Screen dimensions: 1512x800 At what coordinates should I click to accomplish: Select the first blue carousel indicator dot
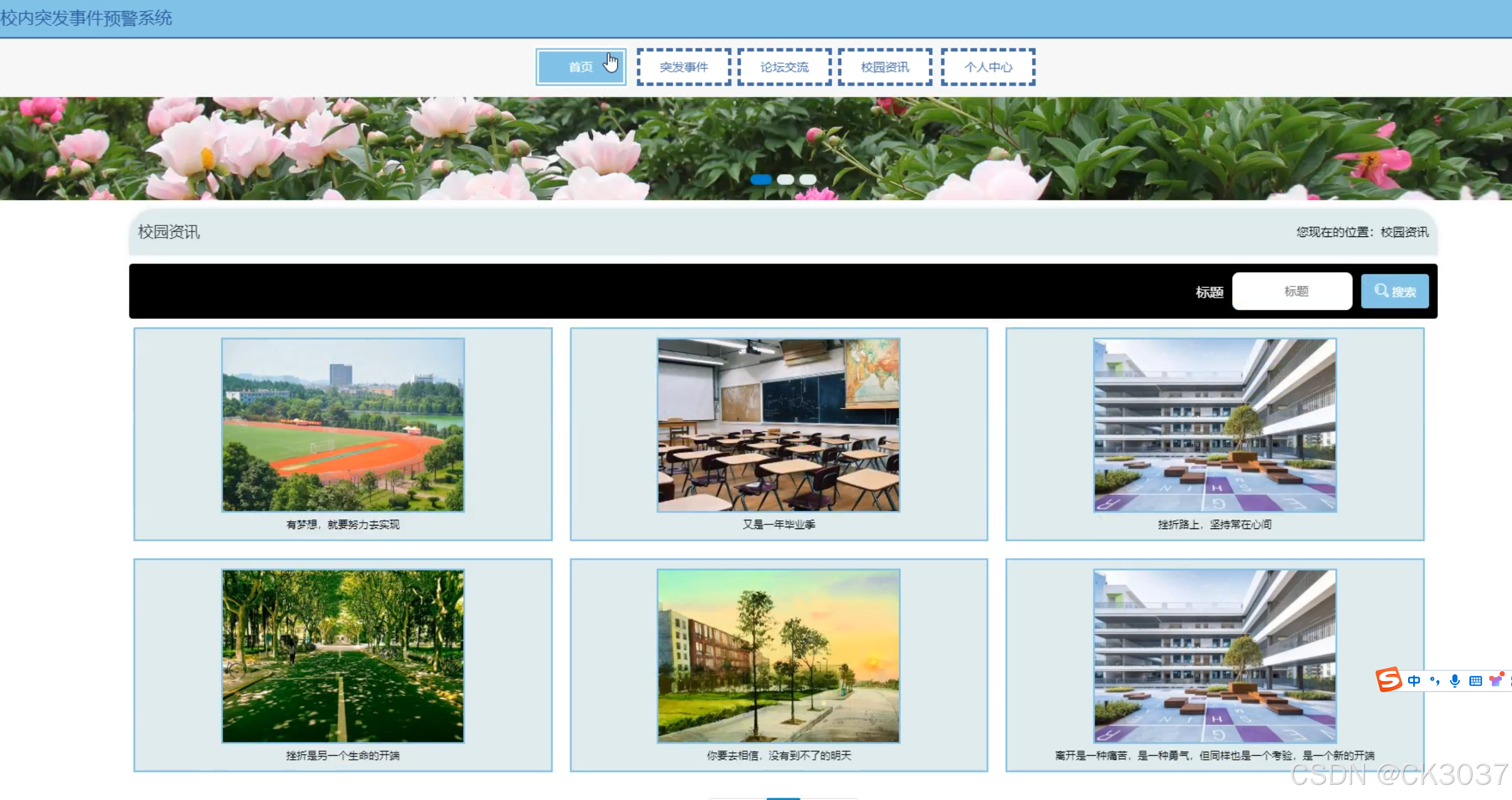click(x=761, y=180)
